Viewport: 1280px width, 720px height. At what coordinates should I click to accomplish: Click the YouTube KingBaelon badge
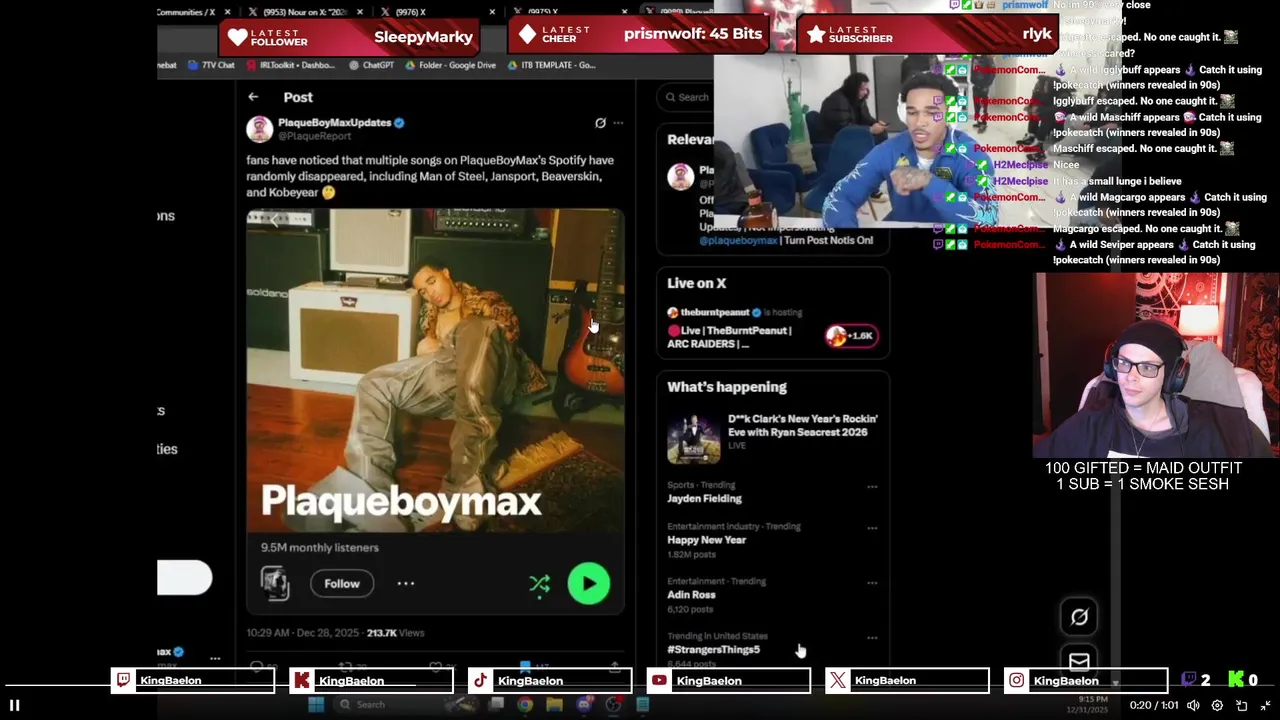pyautogui.click(x=729, y=681)
